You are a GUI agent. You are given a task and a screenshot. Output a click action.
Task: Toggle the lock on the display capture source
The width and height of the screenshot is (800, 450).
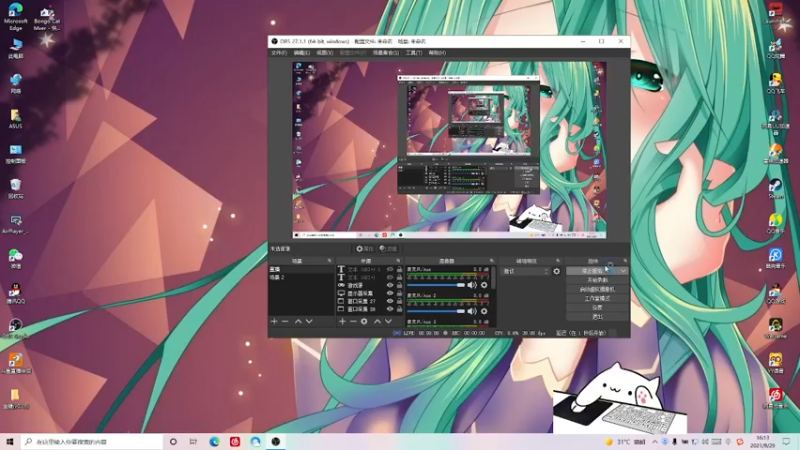[x=399, y=293]
